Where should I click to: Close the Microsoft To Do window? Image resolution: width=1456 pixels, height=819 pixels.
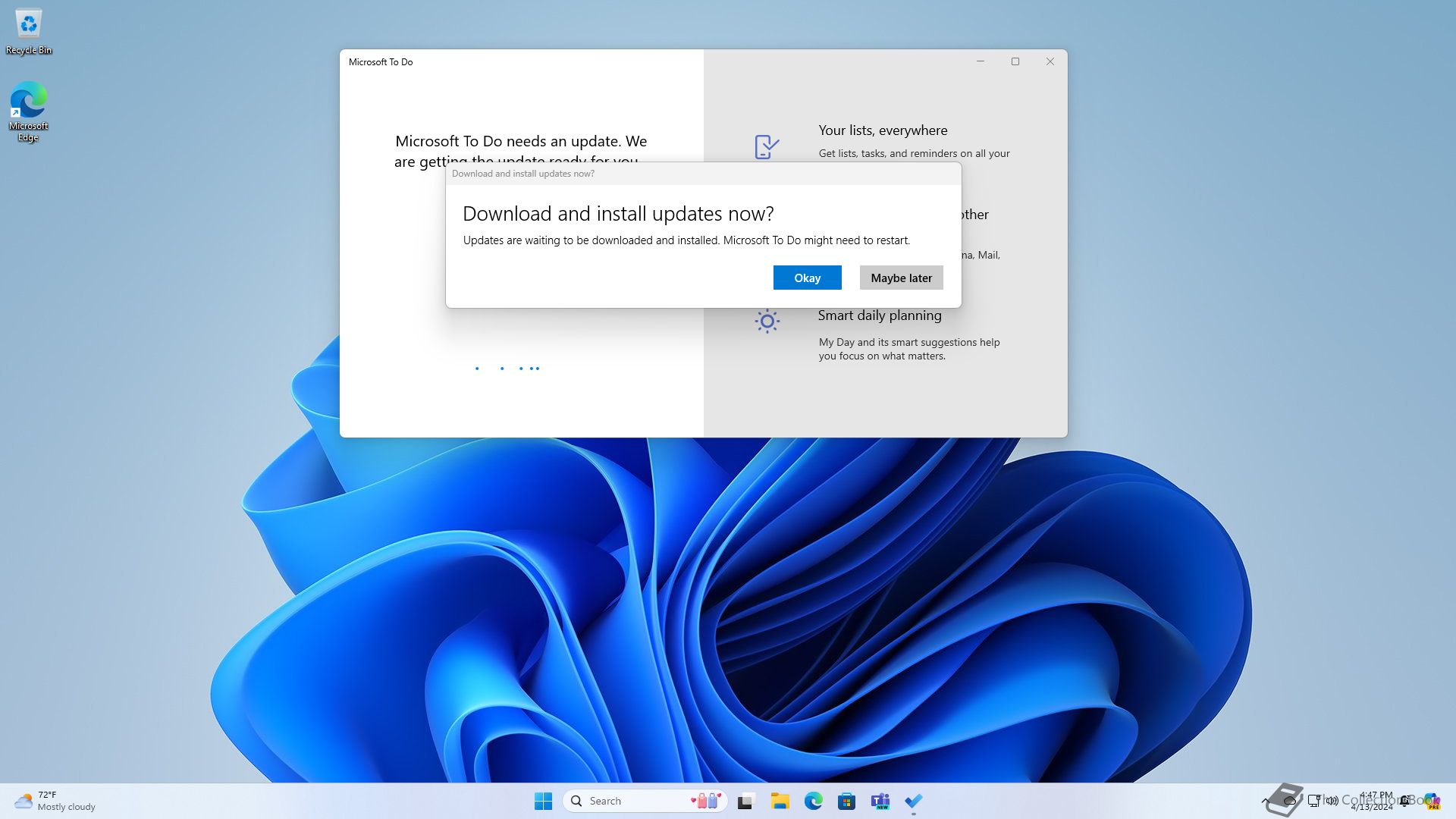pyautogui.click(x=1050, y=61)
